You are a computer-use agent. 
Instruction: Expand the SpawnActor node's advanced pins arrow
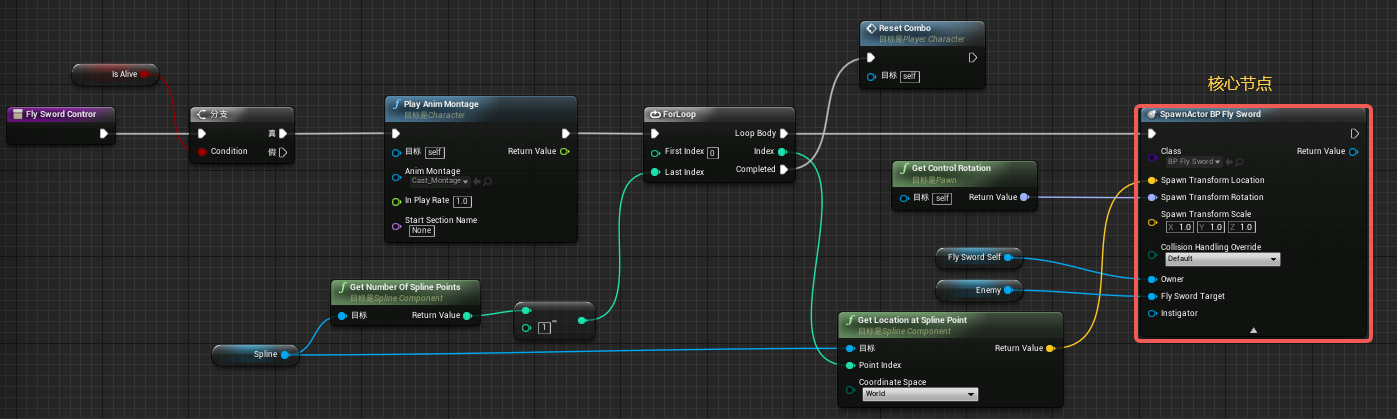tap(1253, 330)
